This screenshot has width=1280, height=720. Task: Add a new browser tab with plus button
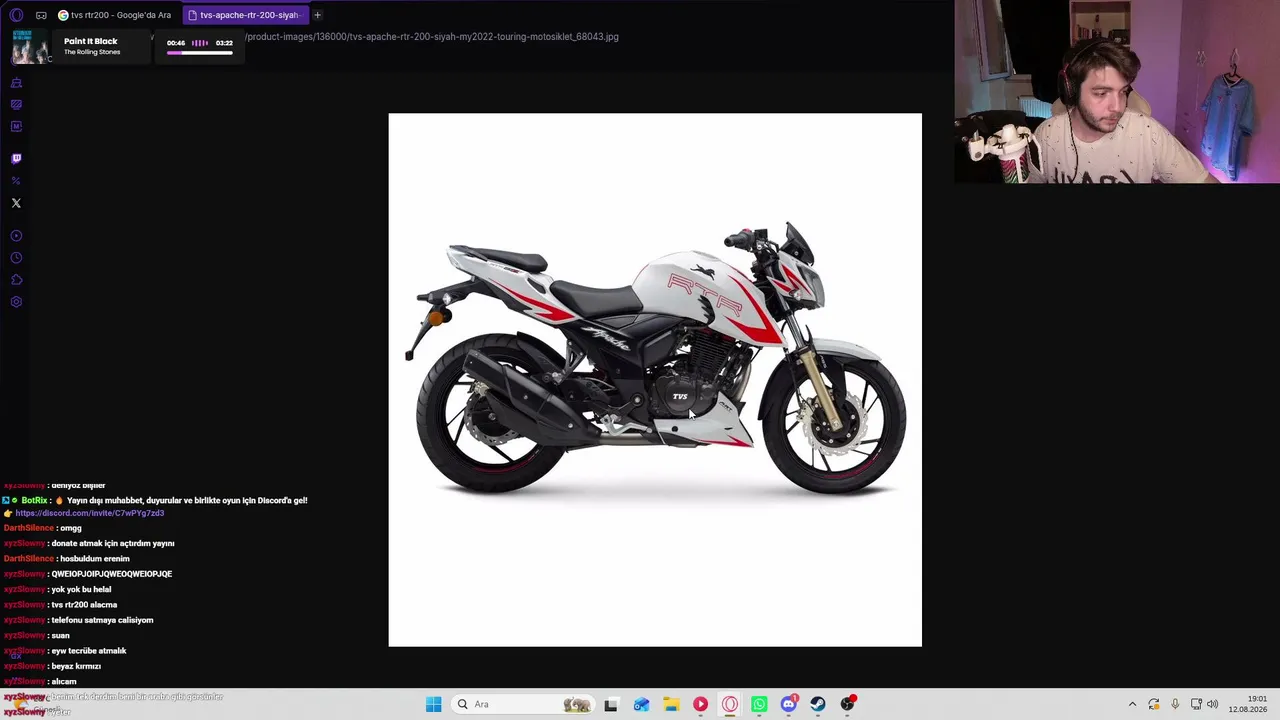(x=317, y=15)
